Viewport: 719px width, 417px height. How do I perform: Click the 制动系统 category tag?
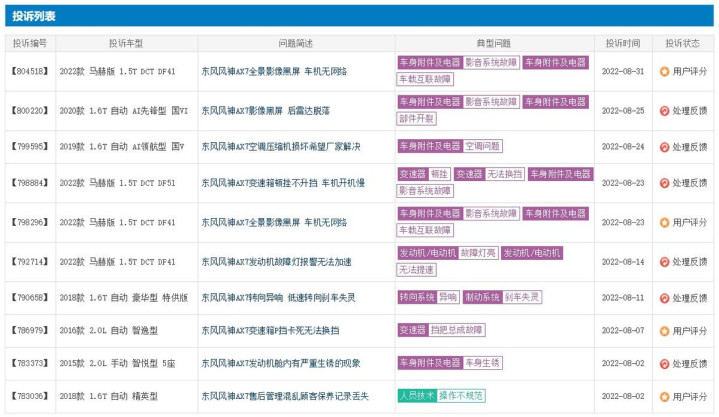point(482,297)
